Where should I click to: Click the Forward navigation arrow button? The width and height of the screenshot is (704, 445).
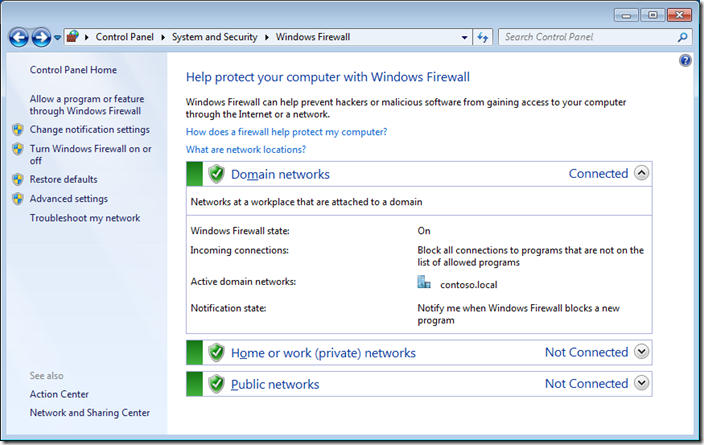41,37
